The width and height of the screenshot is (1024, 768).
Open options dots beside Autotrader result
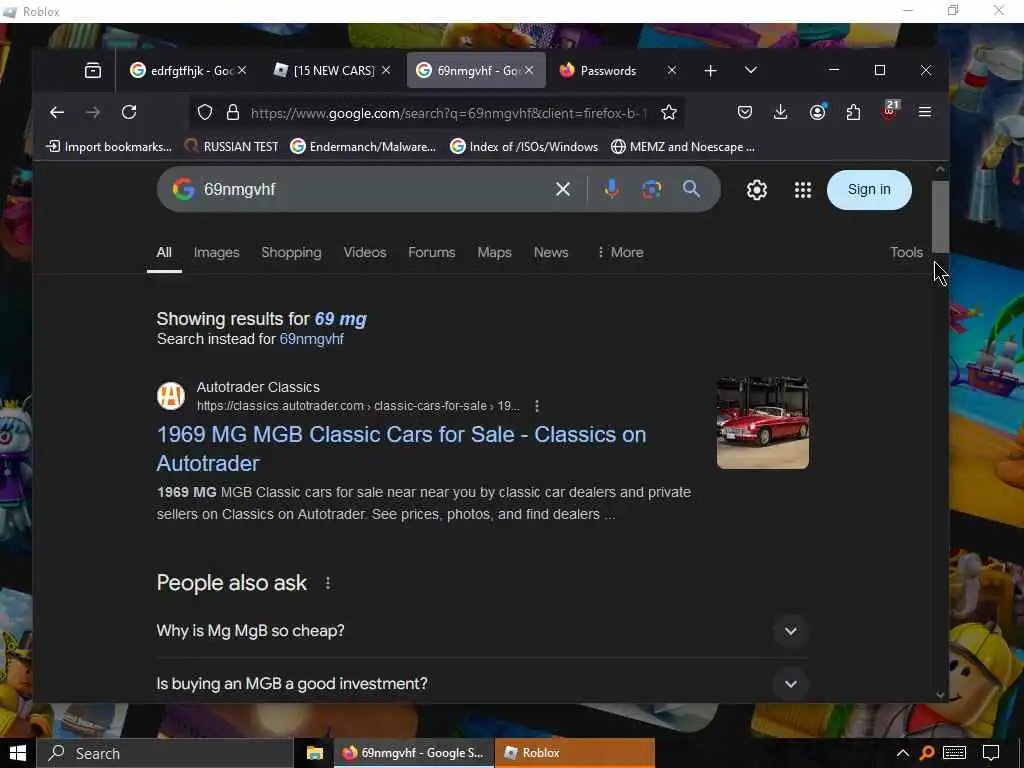[x=537, y=406]
